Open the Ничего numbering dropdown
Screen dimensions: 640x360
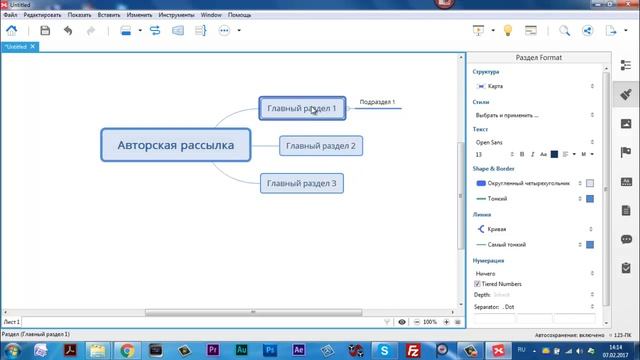(x=535, y=273)
